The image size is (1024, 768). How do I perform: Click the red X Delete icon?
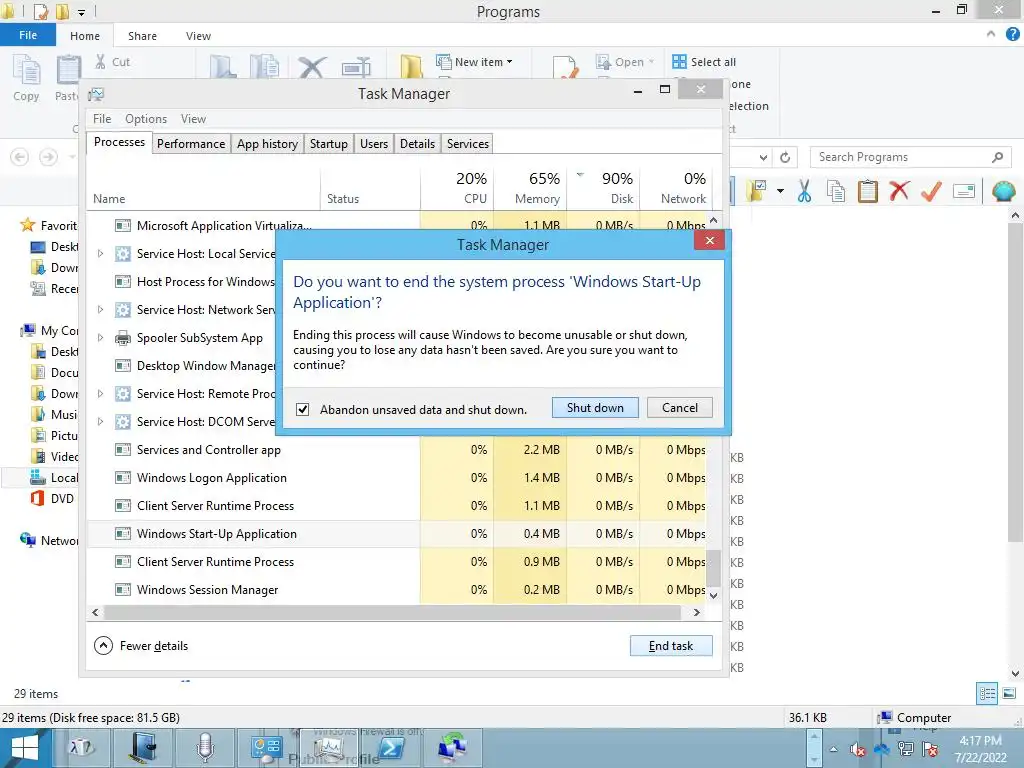(x=899, y=191)
